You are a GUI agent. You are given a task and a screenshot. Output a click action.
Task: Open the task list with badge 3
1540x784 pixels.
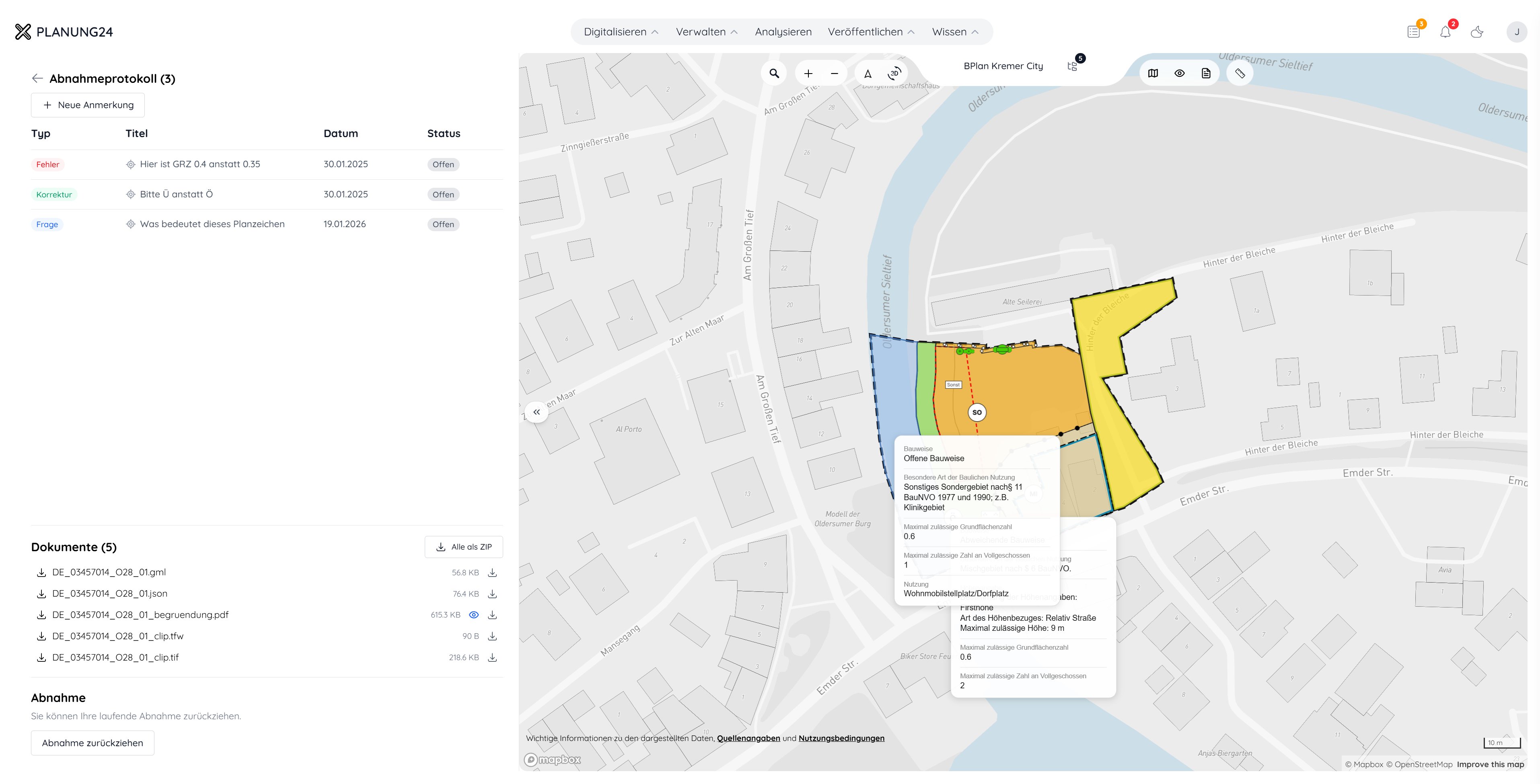[1414, 32]
